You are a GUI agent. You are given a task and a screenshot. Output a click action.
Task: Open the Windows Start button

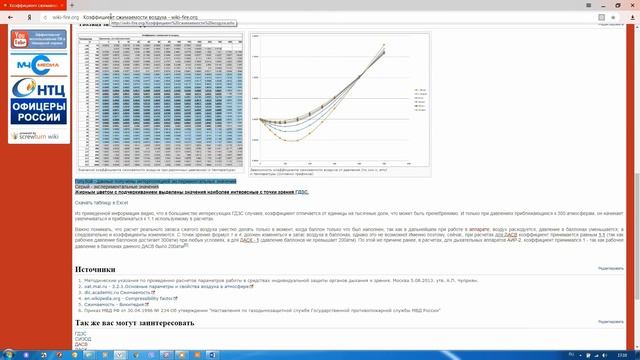click(8, 355)
